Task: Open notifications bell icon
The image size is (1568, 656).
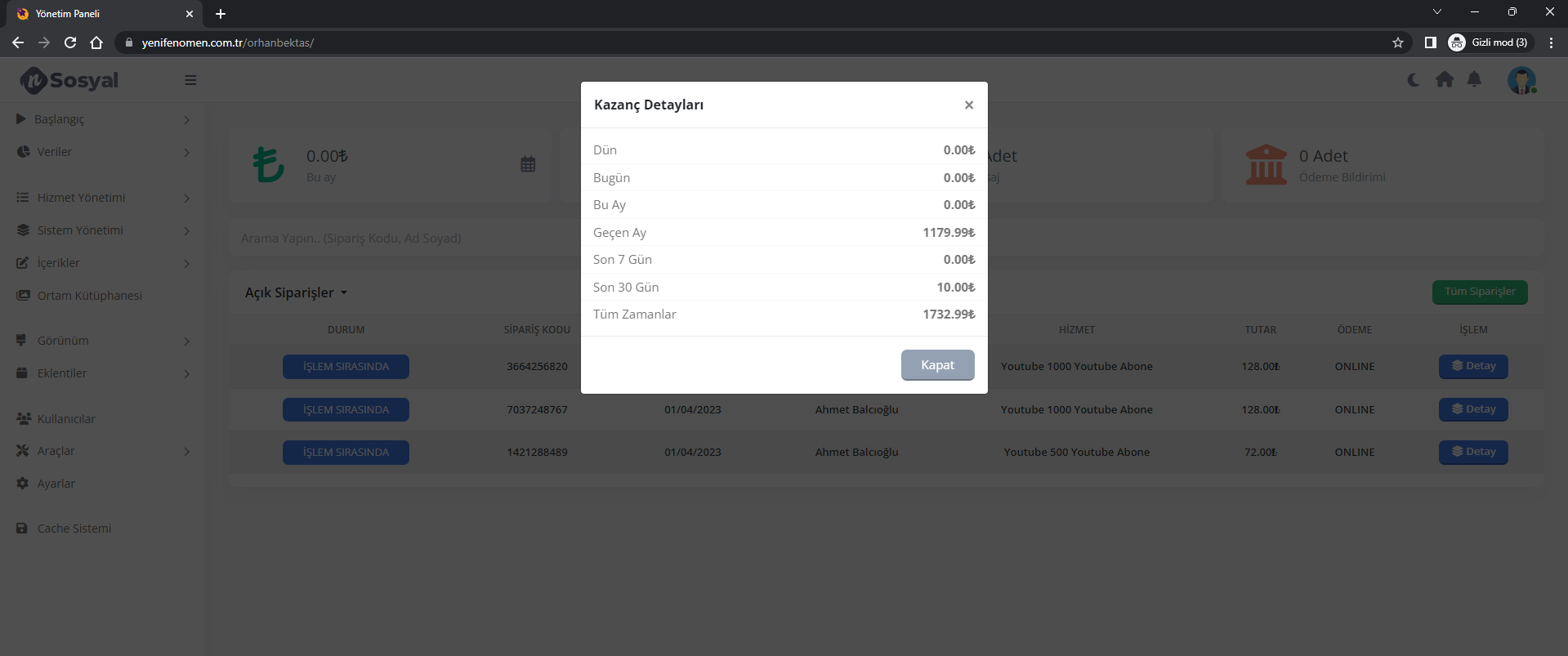Action: point(1474,79)
